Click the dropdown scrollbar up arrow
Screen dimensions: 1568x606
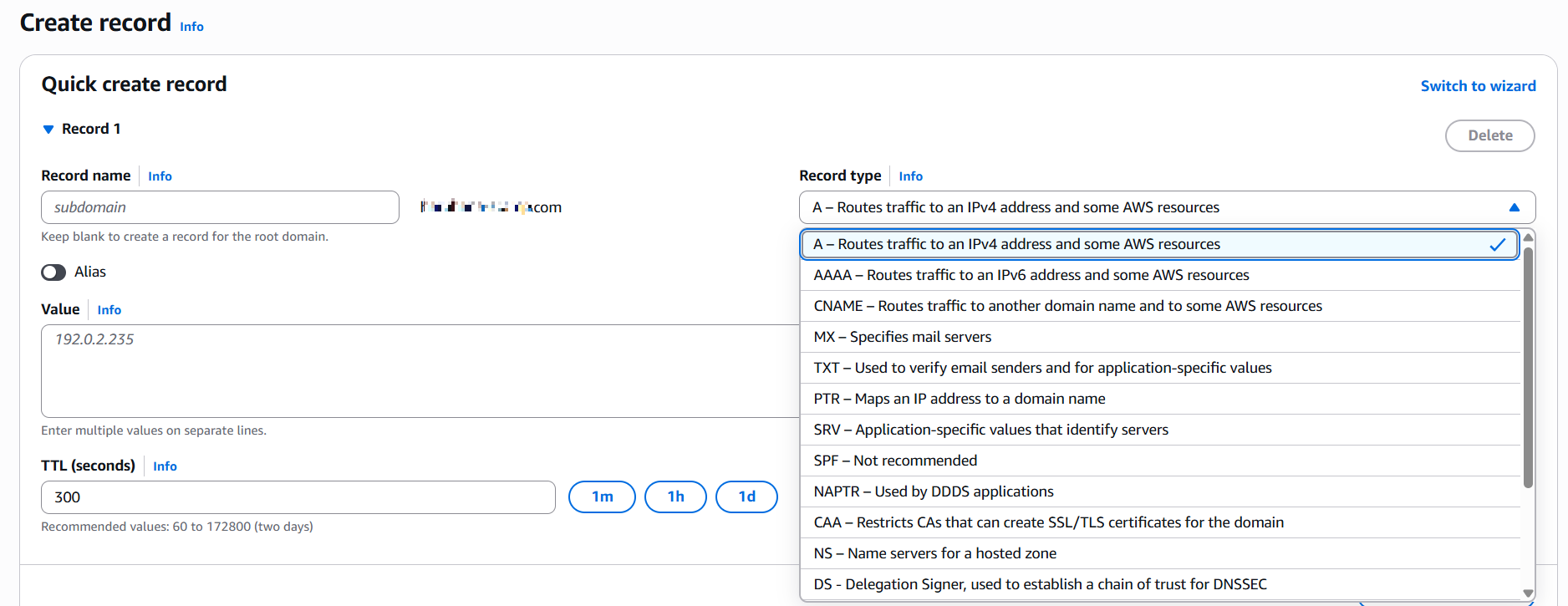pyautogui.click(x=1528, y=237)
